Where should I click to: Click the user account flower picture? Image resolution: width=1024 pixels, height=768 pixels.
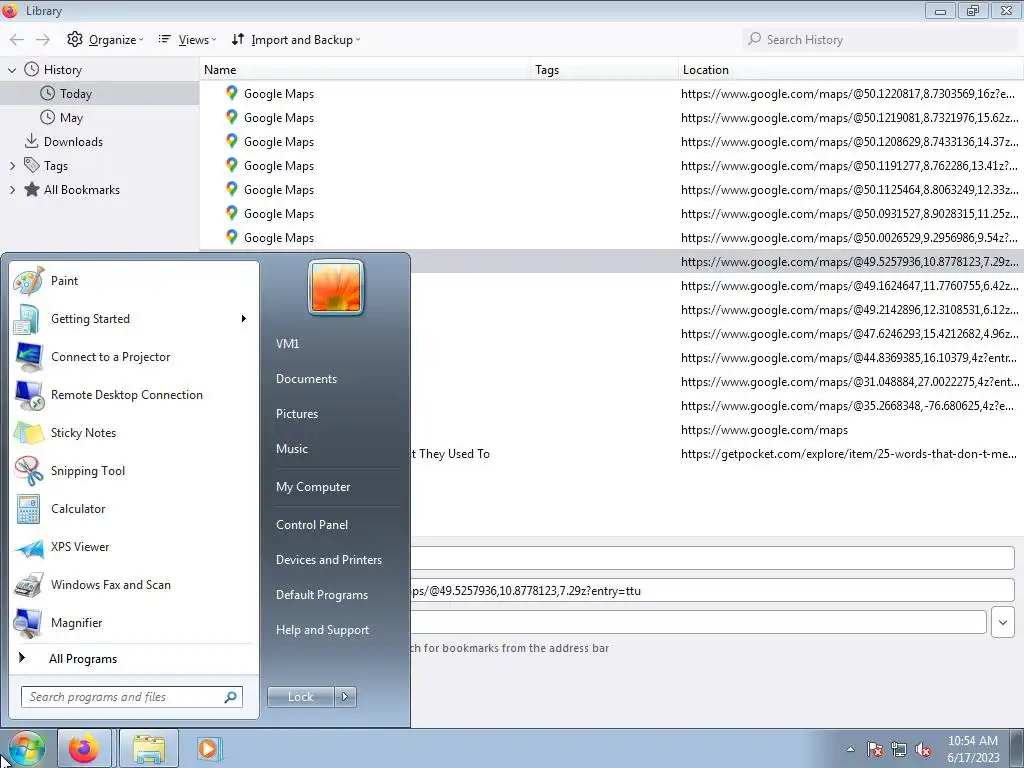coord(336,287)
